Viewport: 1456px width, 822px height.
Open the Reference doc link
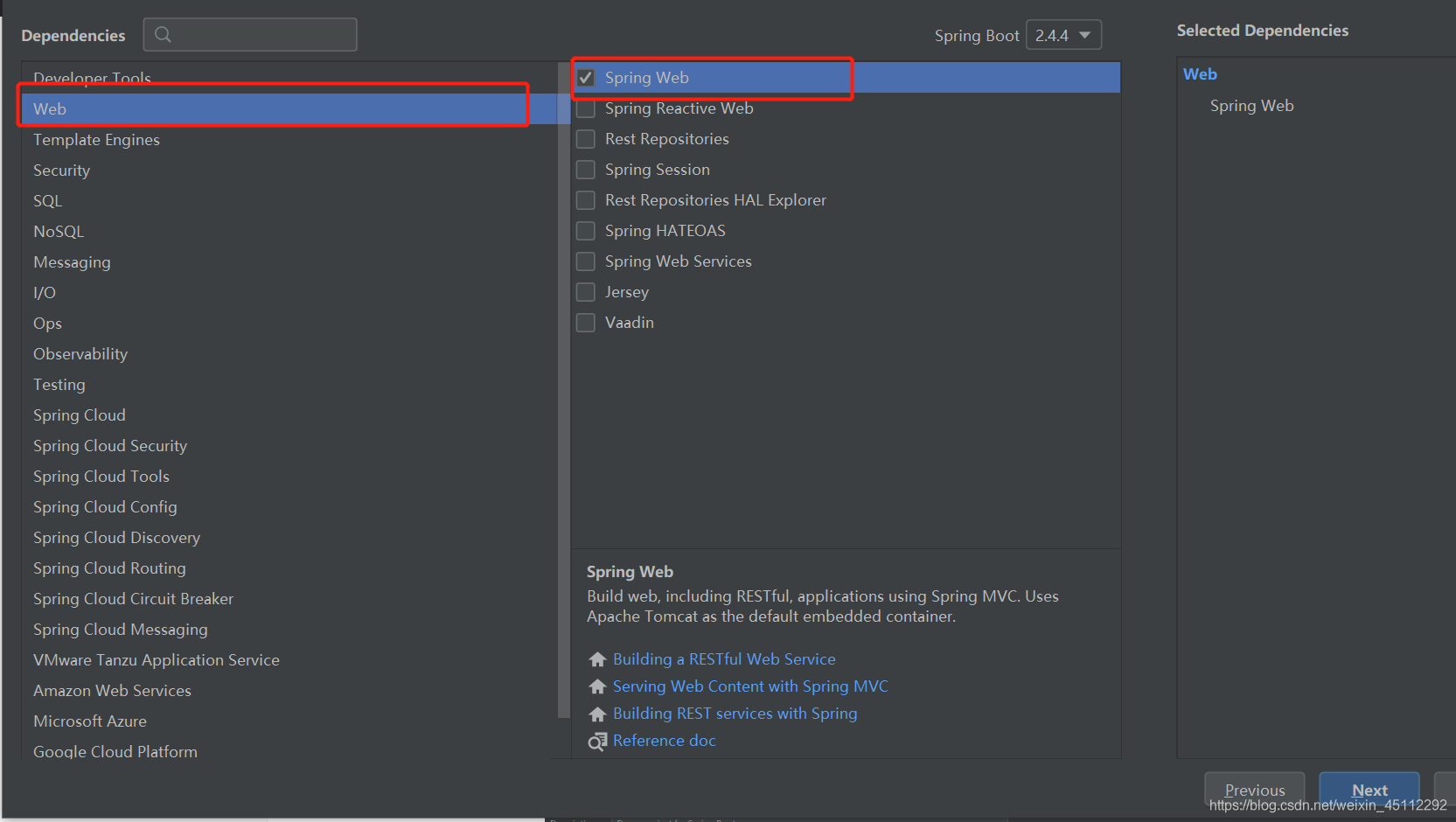[664, 741]
